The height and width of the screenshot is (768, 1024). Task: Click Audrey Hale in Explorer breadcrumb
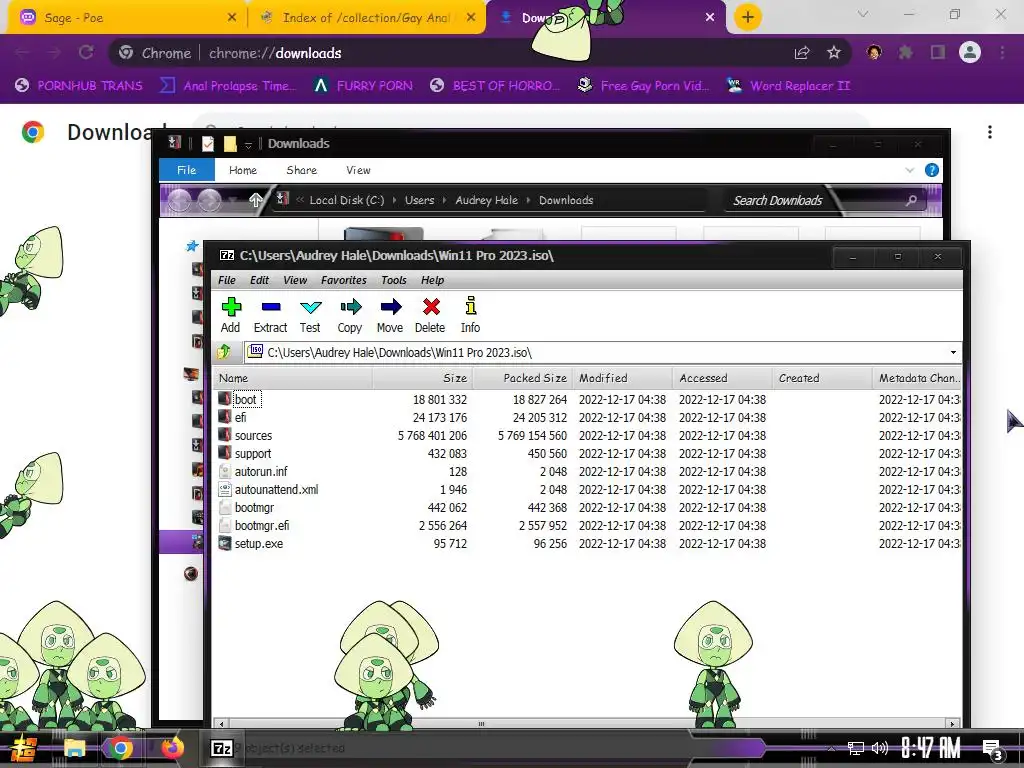tap(487, 200)
